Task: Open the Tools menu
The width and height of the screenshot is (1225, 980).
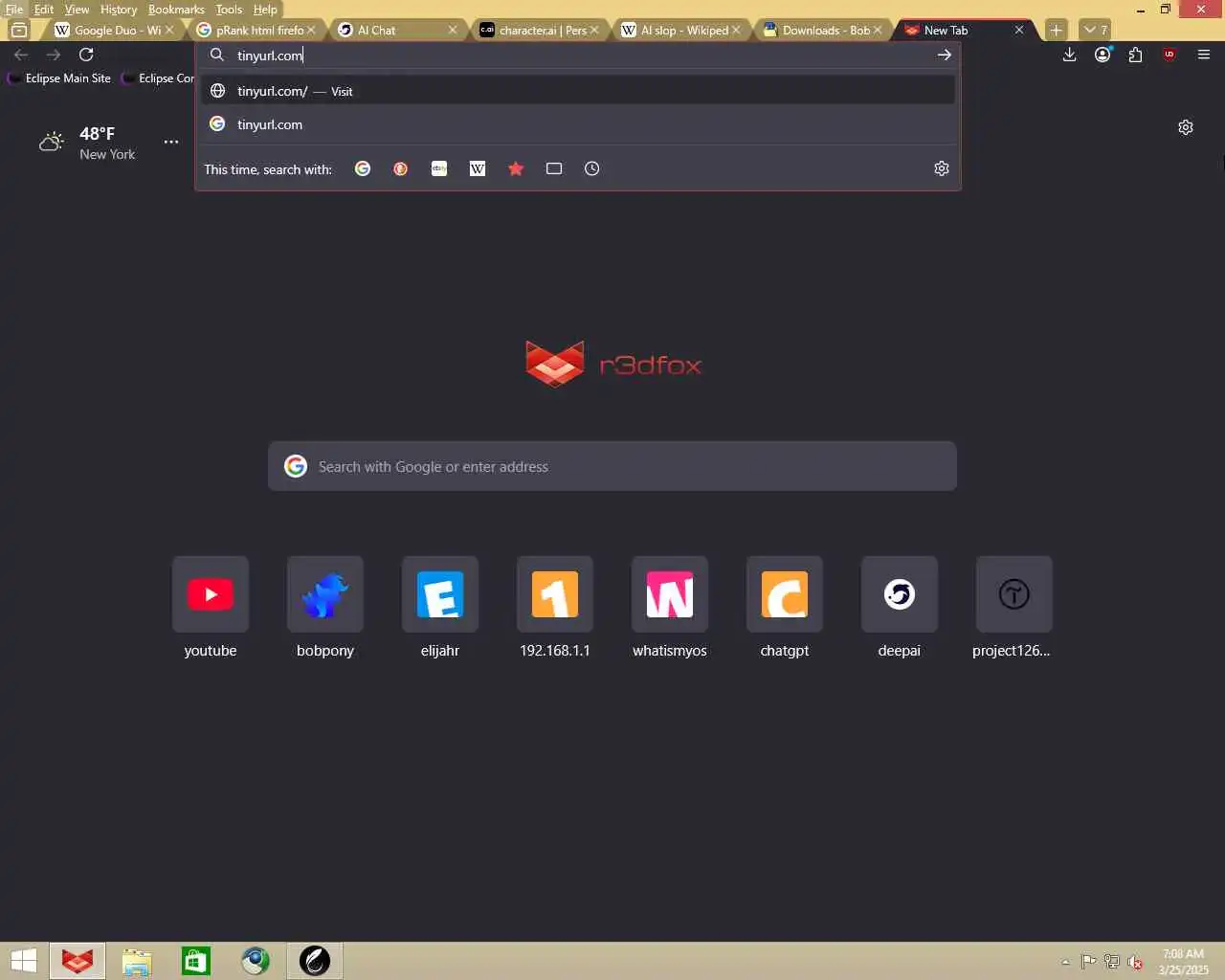Action: pyautogui.click(x=229, y=9)
